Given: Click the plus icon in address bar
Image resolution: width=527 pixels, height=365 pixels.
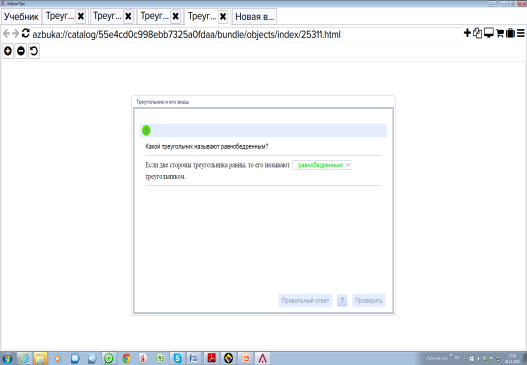Looking at the screenshot, I should (x=467, y=33).
